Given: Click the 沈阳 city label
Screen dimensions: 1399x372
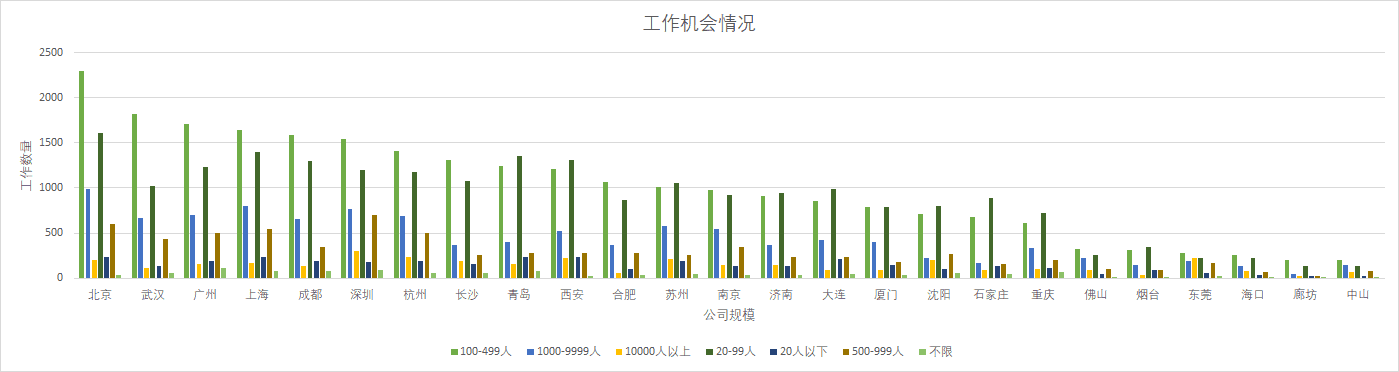Looking at the screenshot, I should (938, 295).
